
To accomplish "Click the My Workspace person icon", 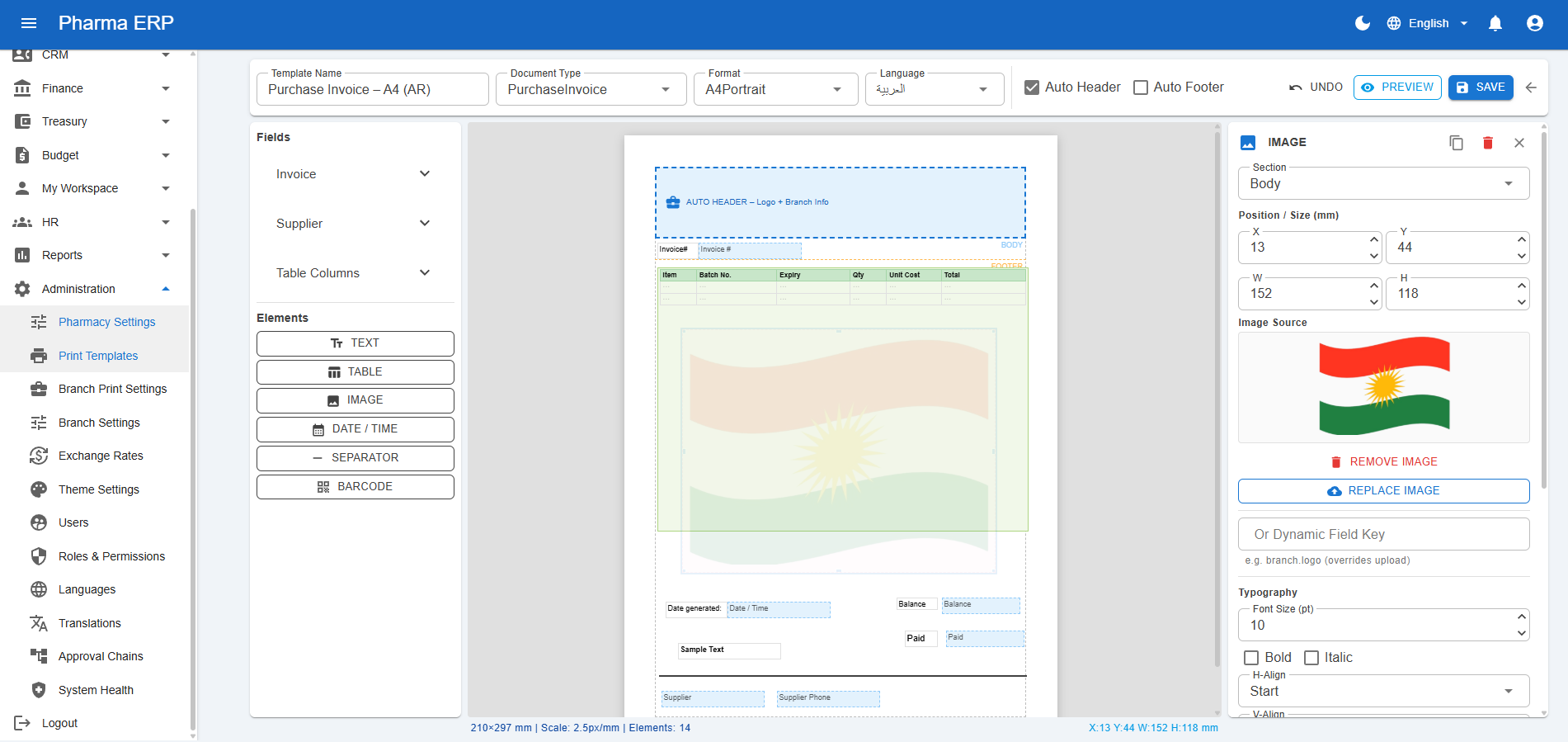I will tap(22, 188).
